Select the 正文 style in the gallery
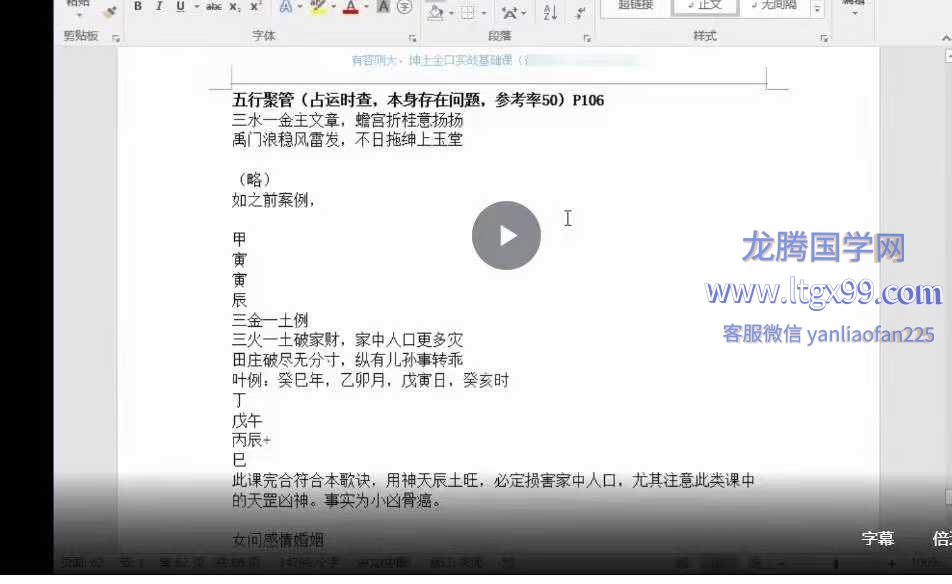Viewport: 952px width, 584px height. click(x=705, y=7)
